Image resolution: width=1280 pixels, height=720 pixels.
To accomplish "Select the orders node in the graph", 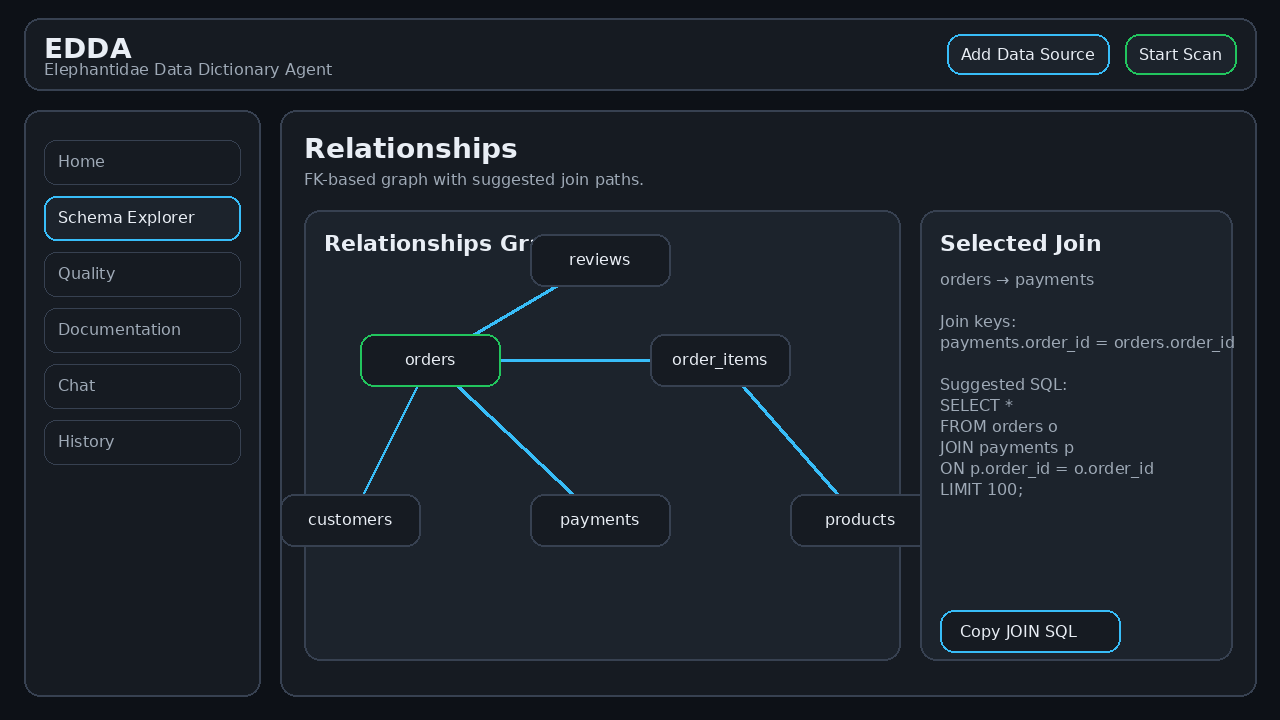I will (x=430, y=360).
